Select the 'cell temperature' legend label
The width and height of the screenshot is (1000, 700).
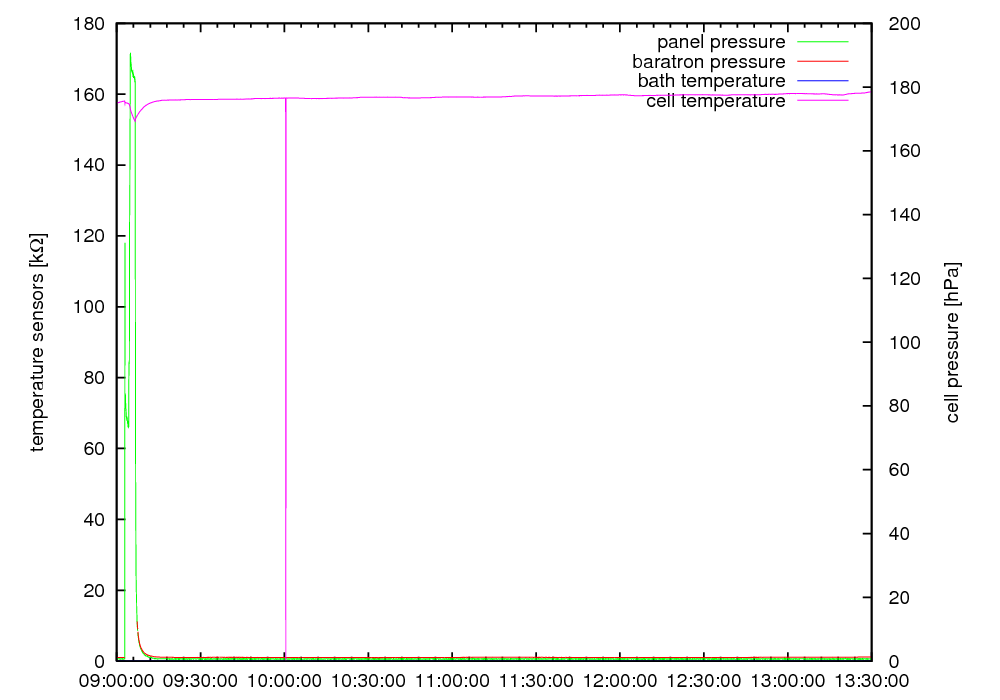point(715,101)
